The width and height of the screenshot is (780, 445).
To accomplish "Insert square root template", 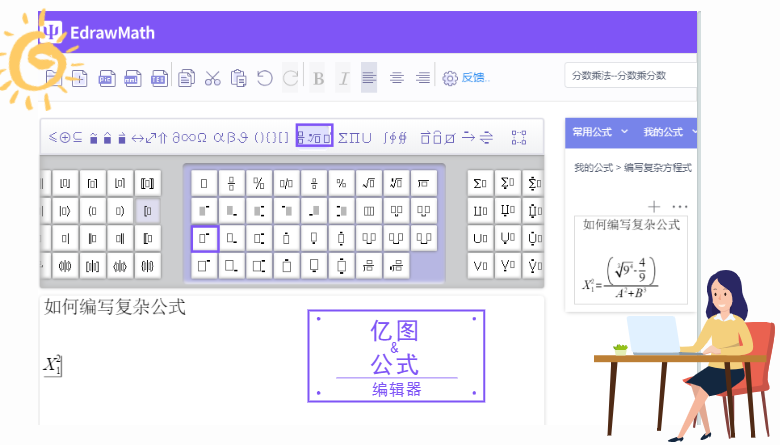I will click(369, 183).
